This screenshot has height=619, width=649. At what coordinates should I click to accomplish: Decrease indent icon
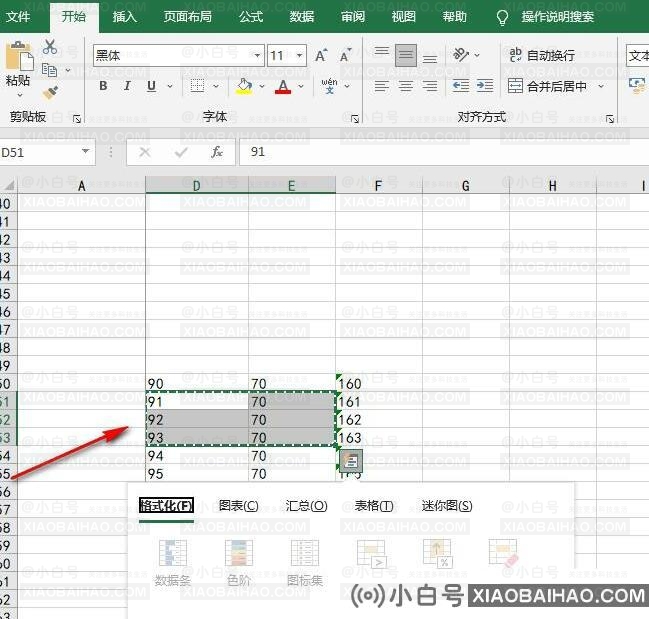461,86
